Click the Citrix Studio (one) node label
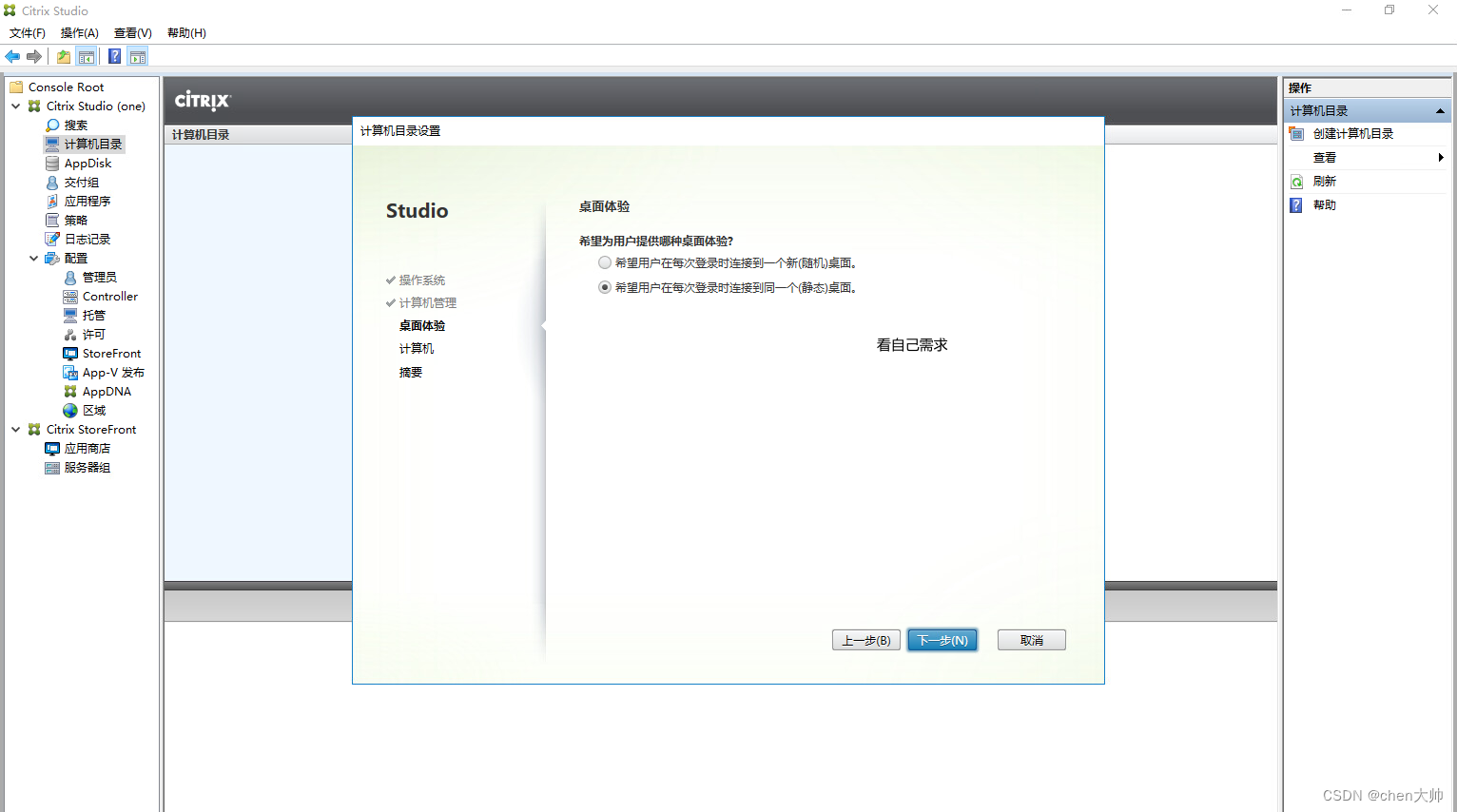 coord(96,106)
